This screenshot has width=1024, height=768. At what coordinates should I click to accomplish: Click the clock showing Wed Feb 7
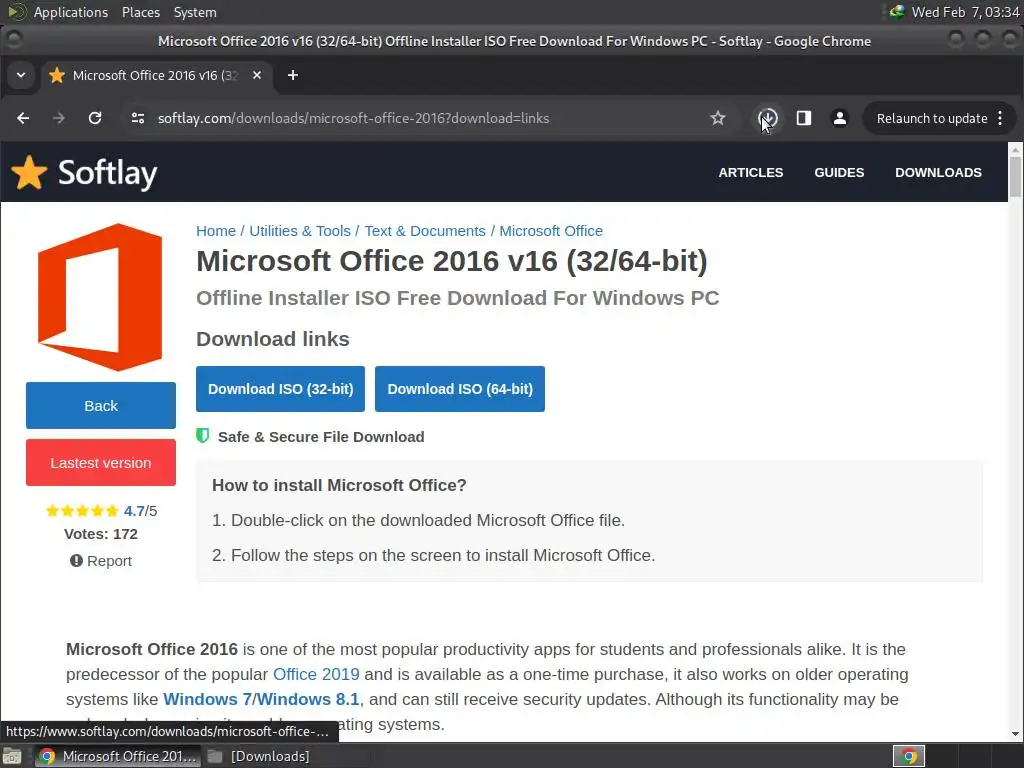965,12
